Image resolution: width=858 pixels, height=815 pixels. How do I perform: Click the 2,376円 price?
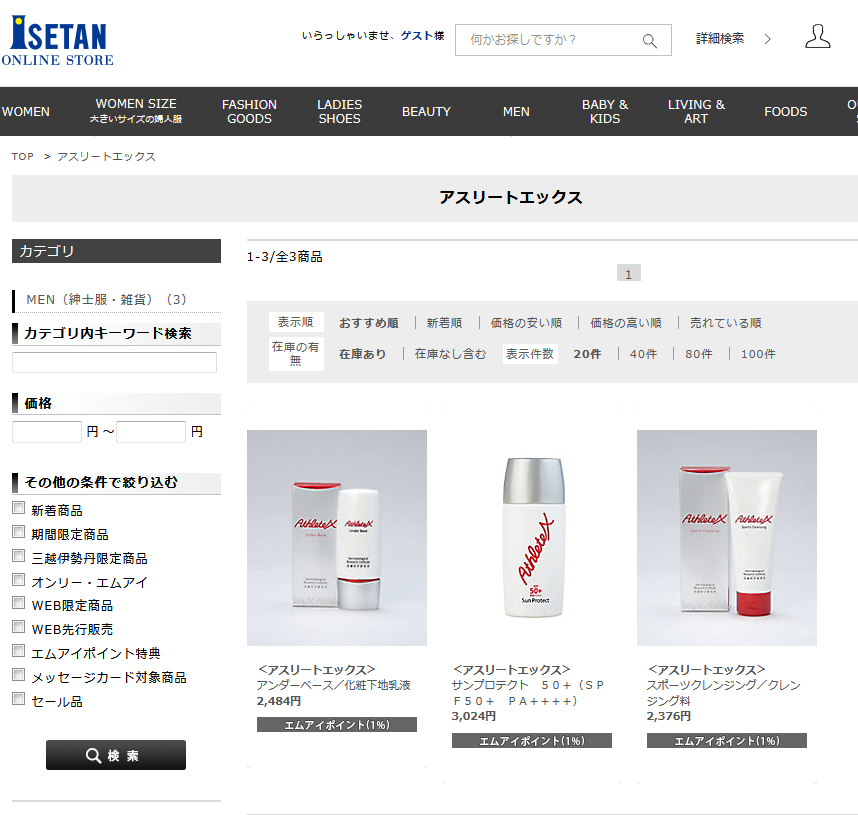click(x=669, y=716)
